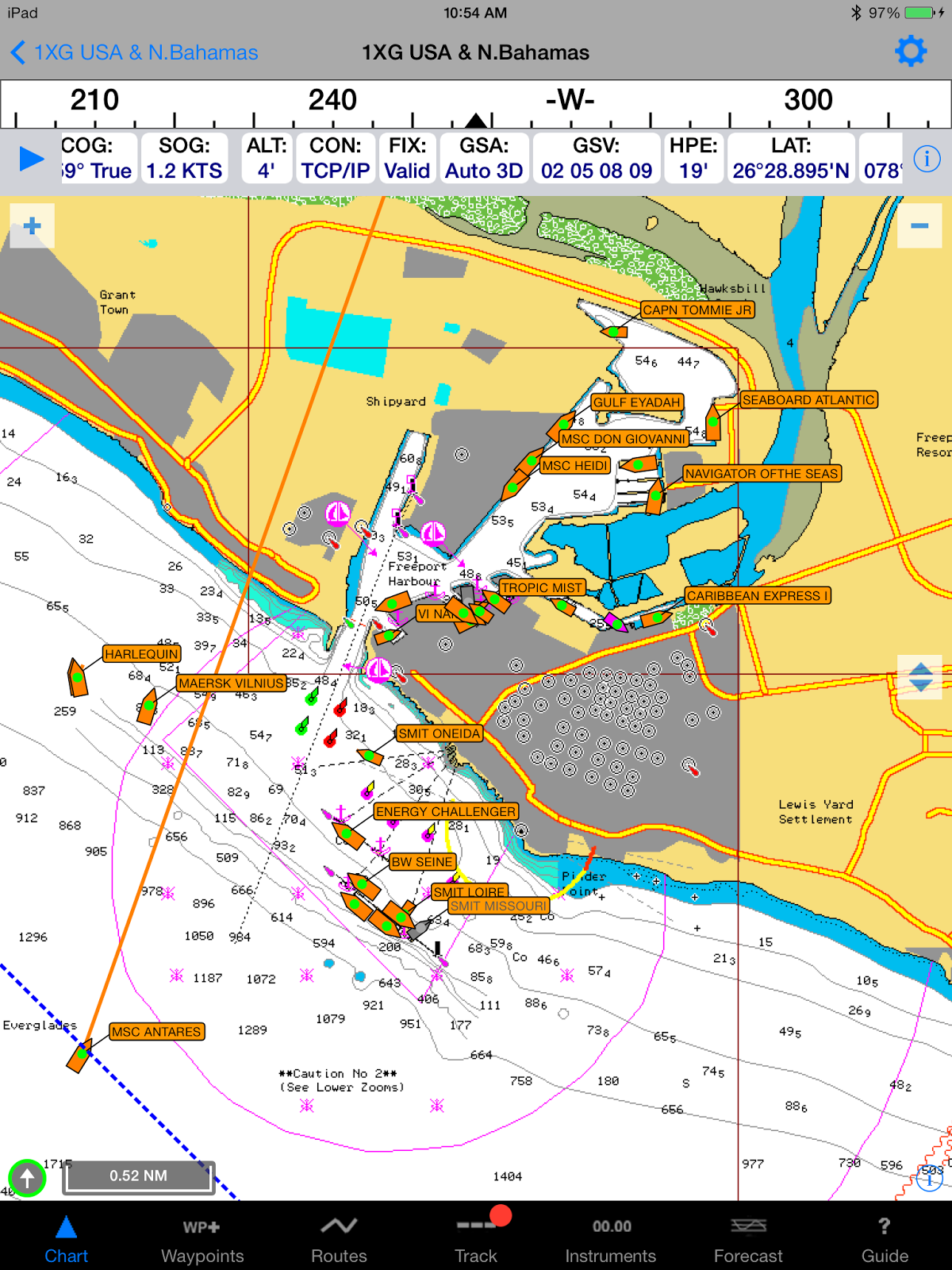
Task: Select the SEABOARD ATLANTIC vessel label
Action: point(808,400)
